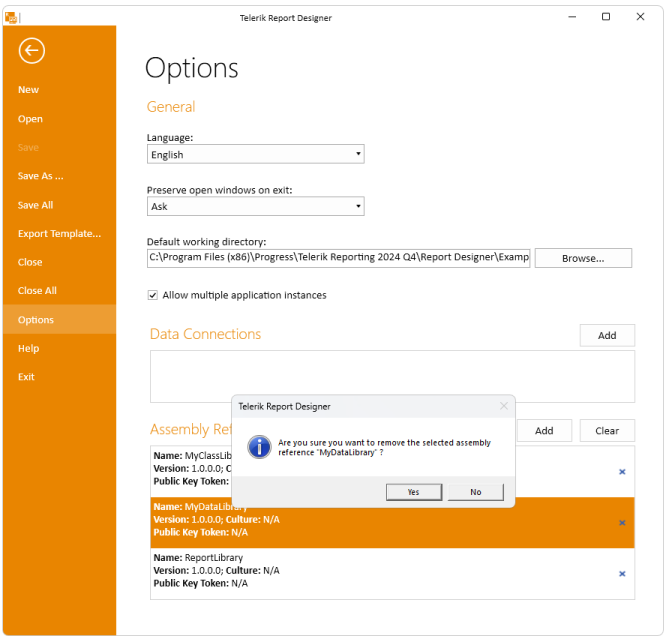Remove ReportLibrary assembly via its blue X
667x642 pixels.
pos(622,574)
